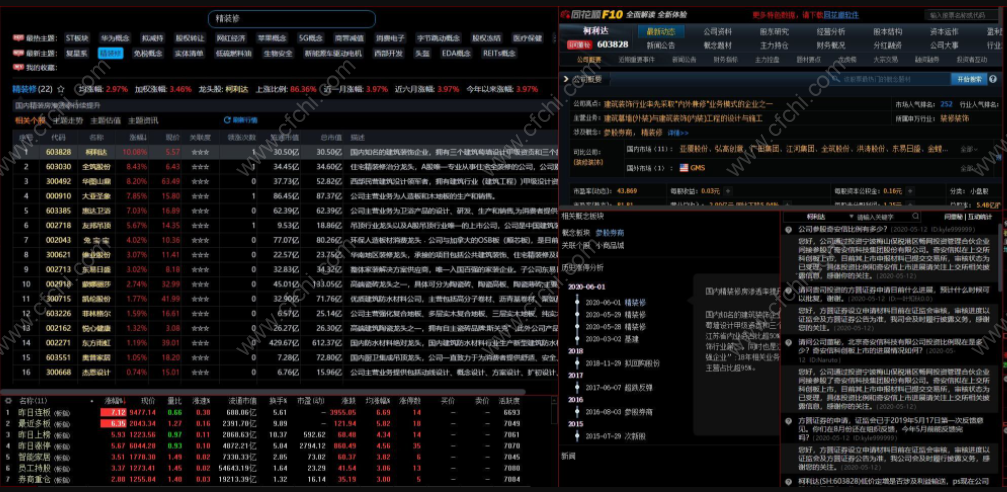
Task: Select the 新能源车驱动电机 theme tag
Action: pos(333,53)
